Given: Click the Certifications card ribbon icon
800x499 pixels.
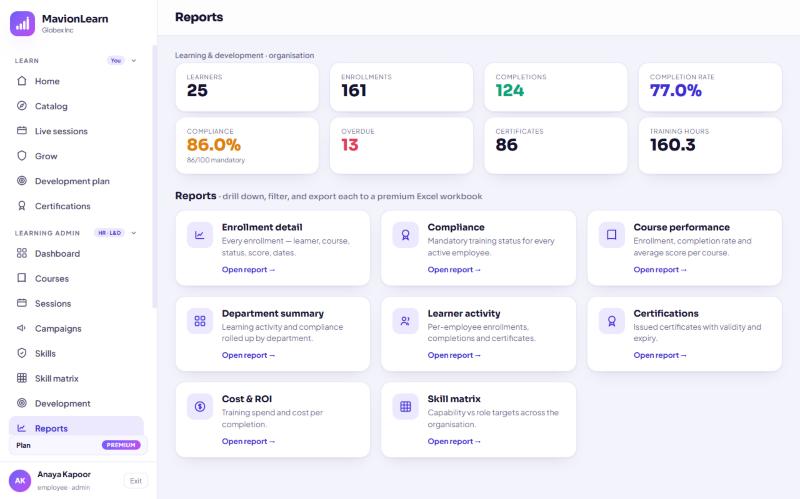Looking at the screenshot, I should [x=611, y=321].
